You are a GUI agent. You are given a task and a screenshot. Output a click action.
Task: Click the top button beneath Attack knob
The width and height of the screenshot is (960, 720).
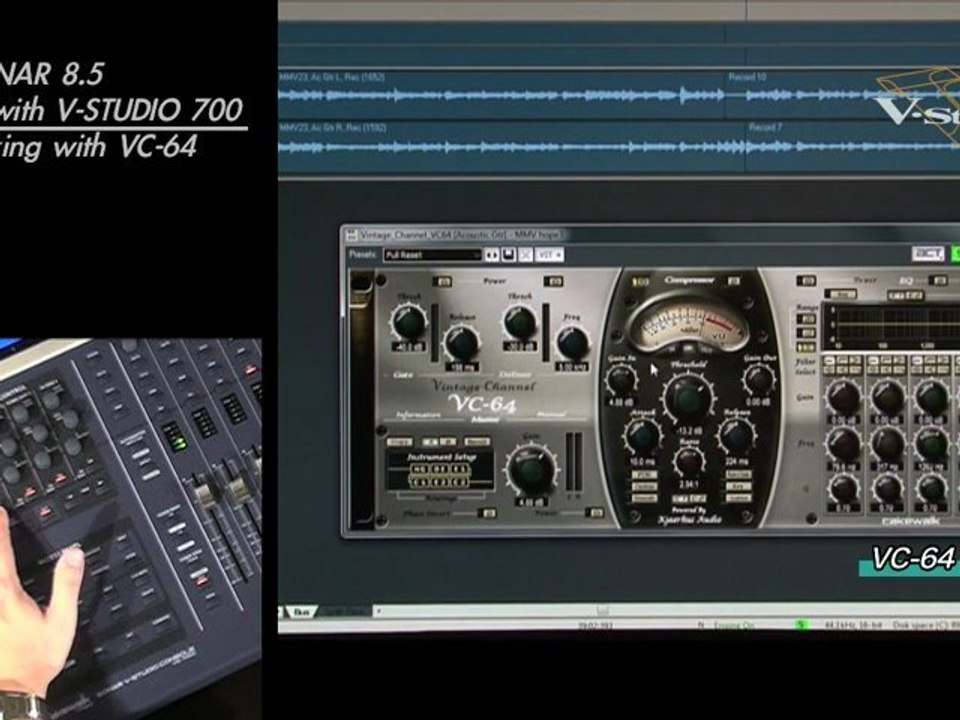click(643, 474)
